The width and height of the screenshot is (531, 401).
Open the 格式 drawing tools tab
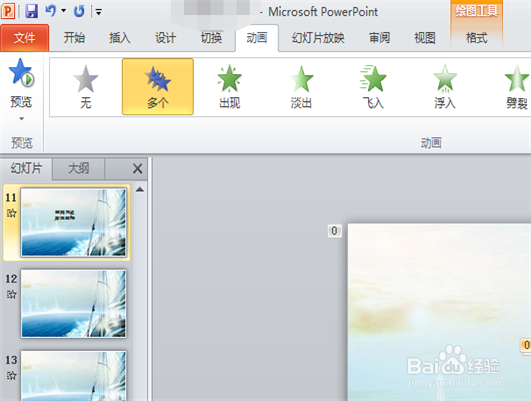(x=476, y=38)
